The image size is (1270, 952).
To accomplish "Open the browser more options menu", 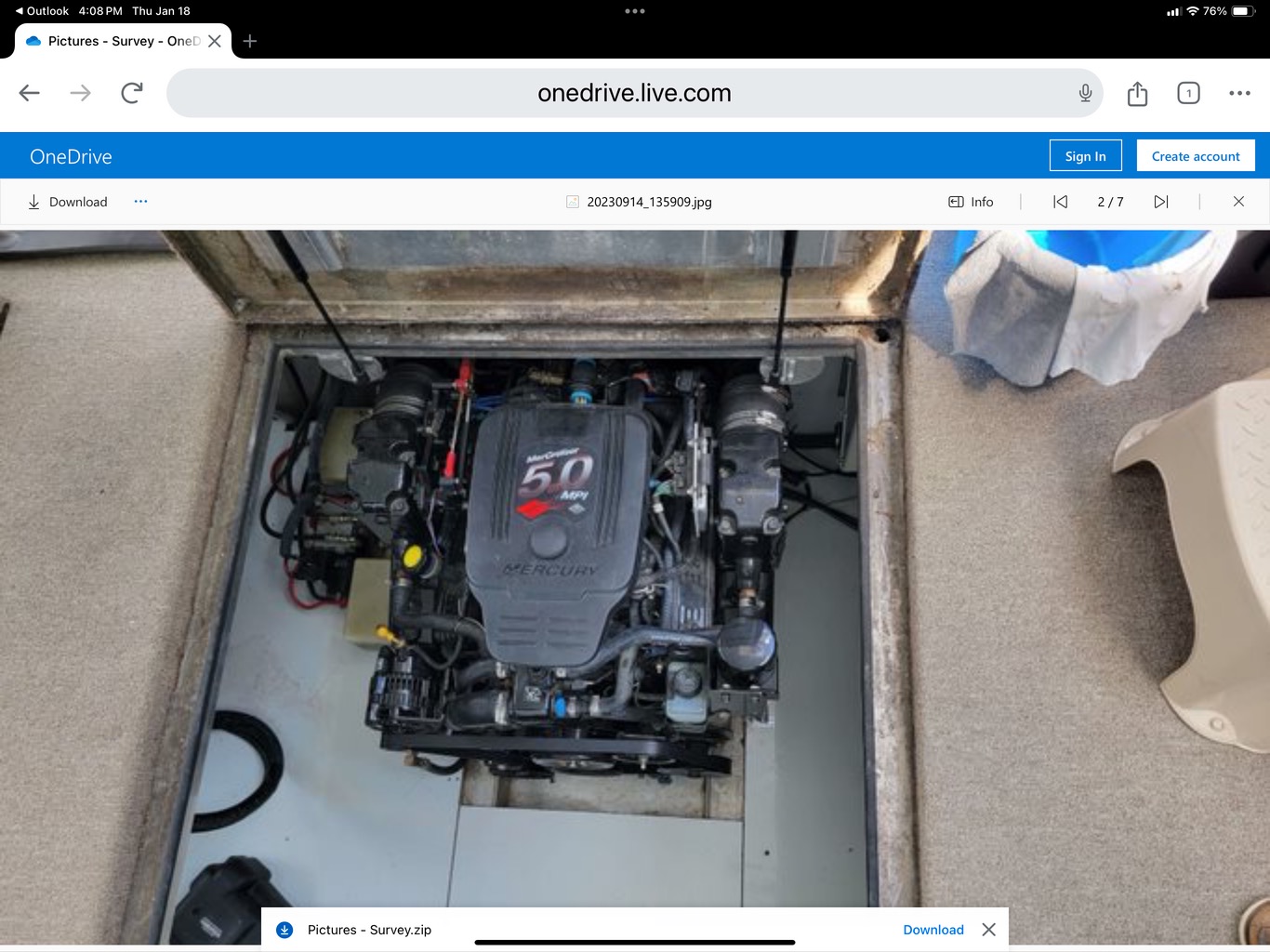I will pos(1239,93).
